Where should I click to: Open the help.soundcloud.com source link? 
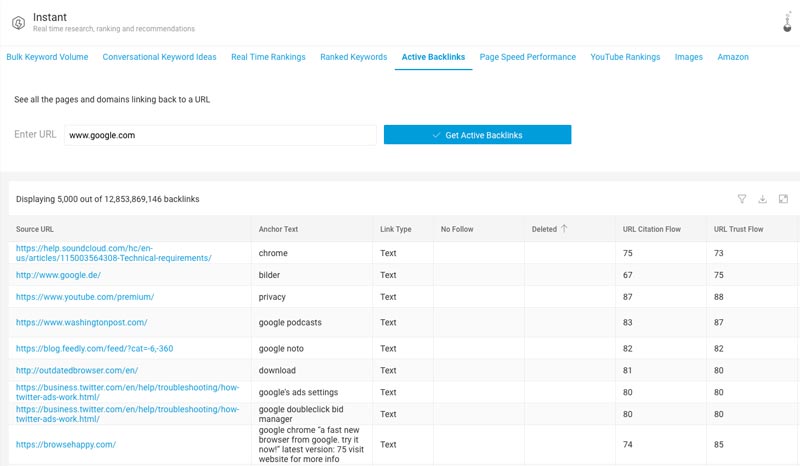pos(114,253)
